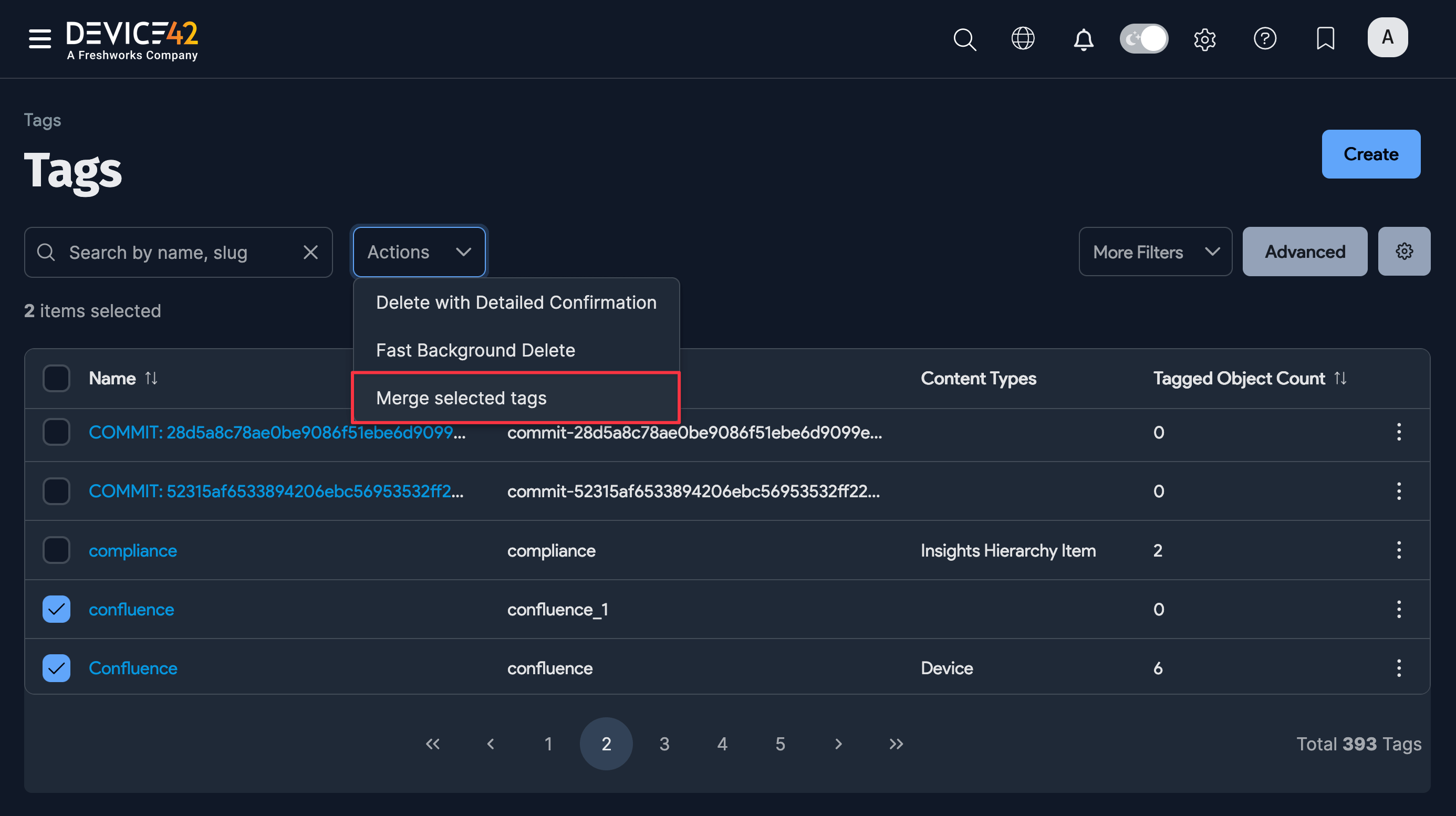Choose Merge selected tags option
This screenshot has width=1456, height=816.
coord(461,398)
